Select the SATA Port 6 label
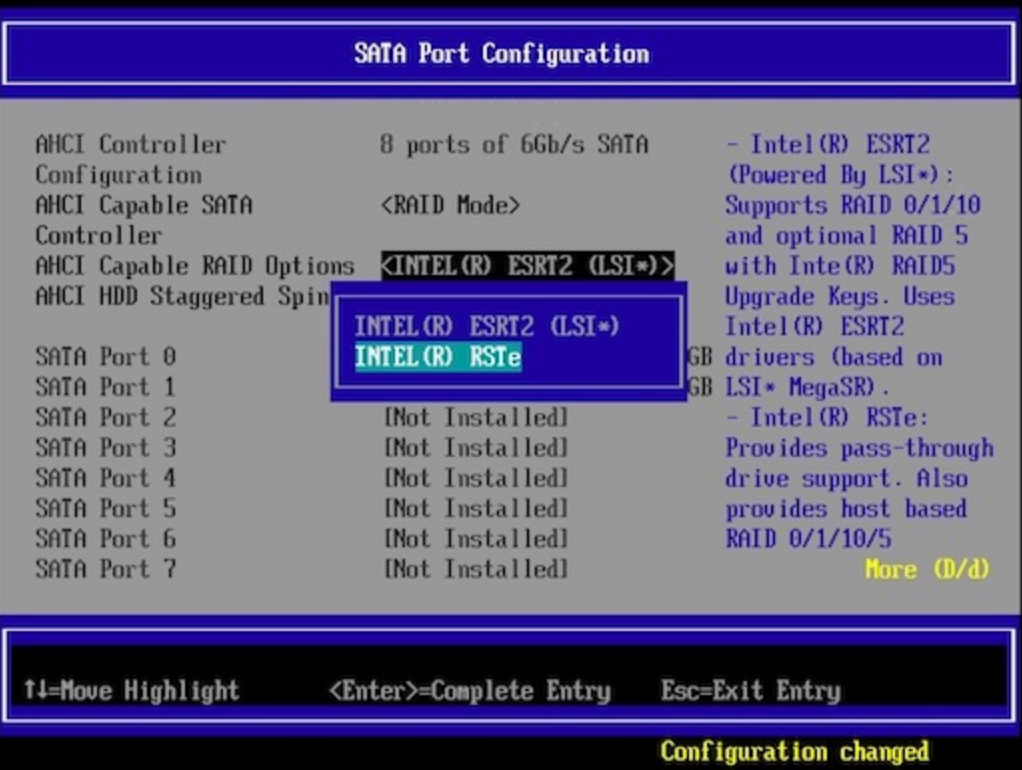 coord(105,538)
